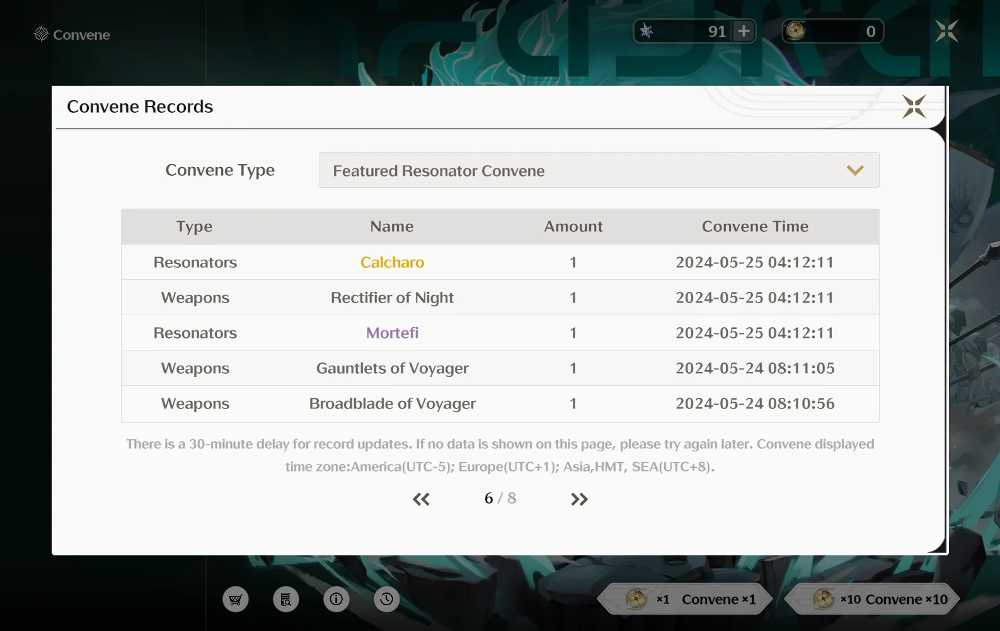Click the Convene title in top-left

tap(81, 35)
